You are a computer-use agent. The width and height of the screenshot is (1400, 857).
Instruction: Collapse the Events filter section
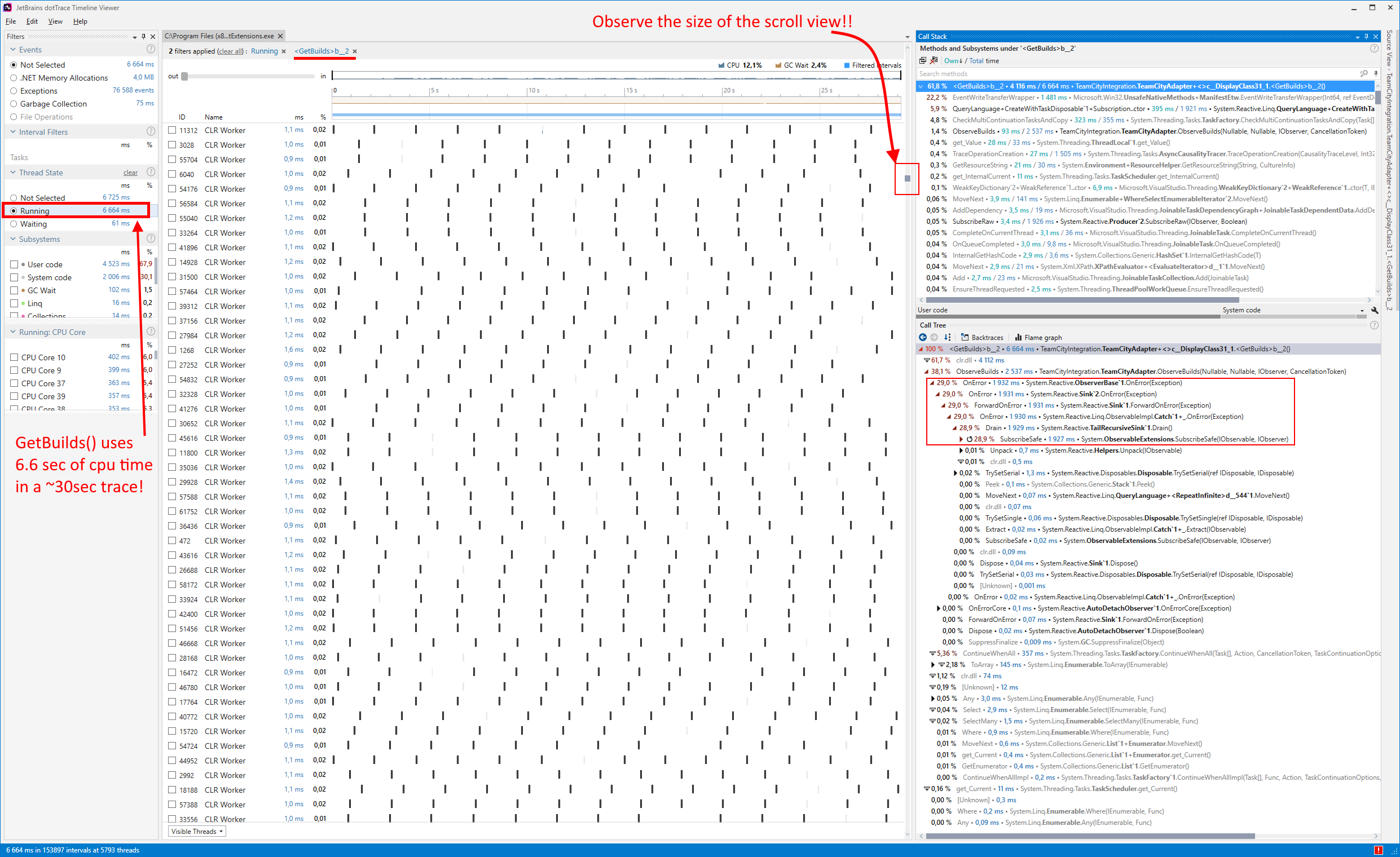click(x=12, y=50)
